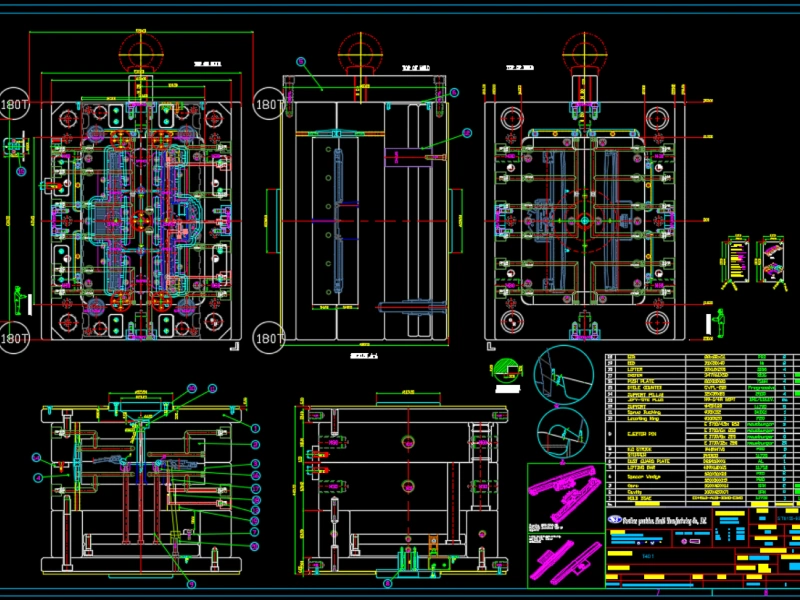The width and height of the screenshot is (800, 600).
Task: Click TOP OF MOLD label above left view
Action: [207, 64]
